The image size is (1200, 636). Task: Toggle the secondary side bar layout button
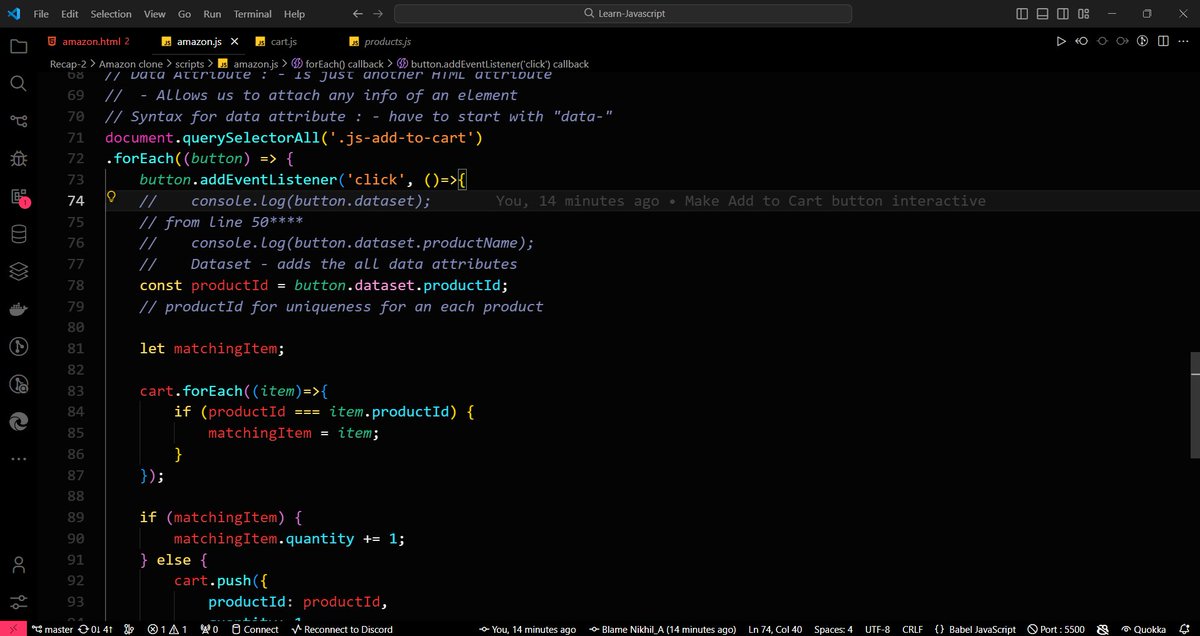click(x=1064, y=14)
